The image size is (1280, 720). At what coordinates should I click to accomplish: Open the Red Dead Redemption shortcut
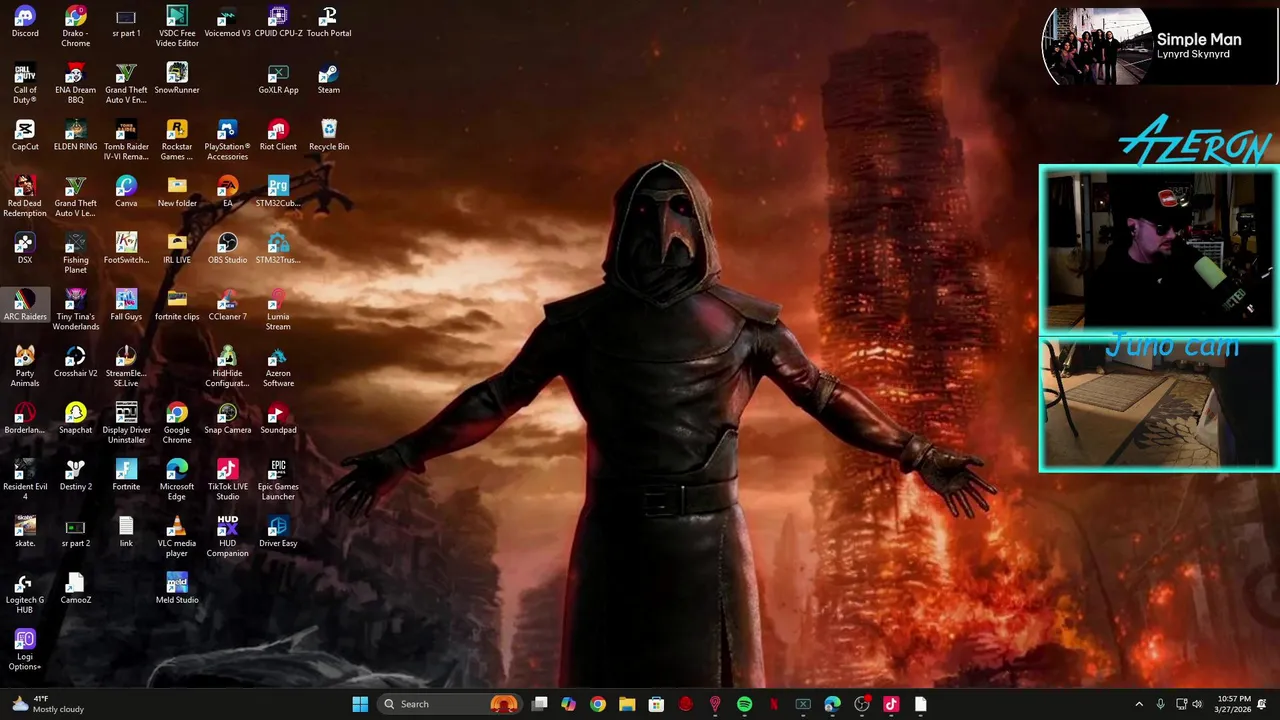(25, 198)
